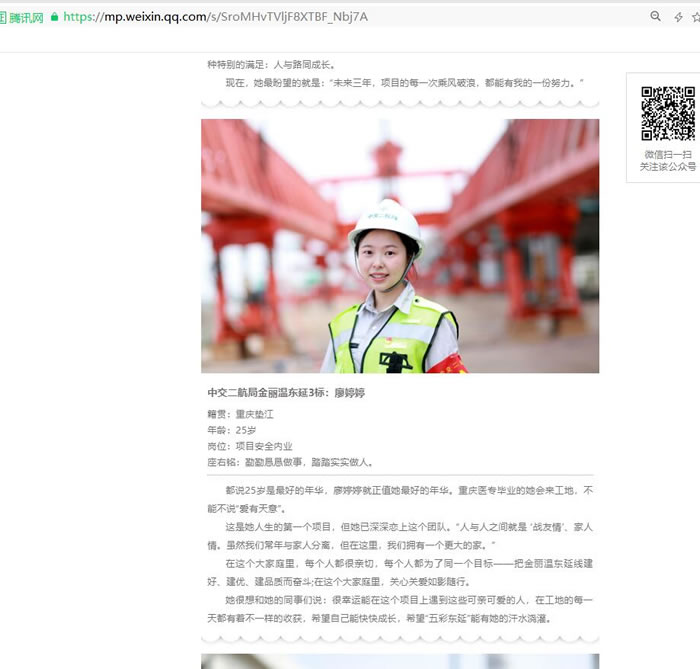Screen dimensions: 700x669
Task: Click the paragraph starting with 她很想和她的同事们说
Action: click(x=400, y=609)
